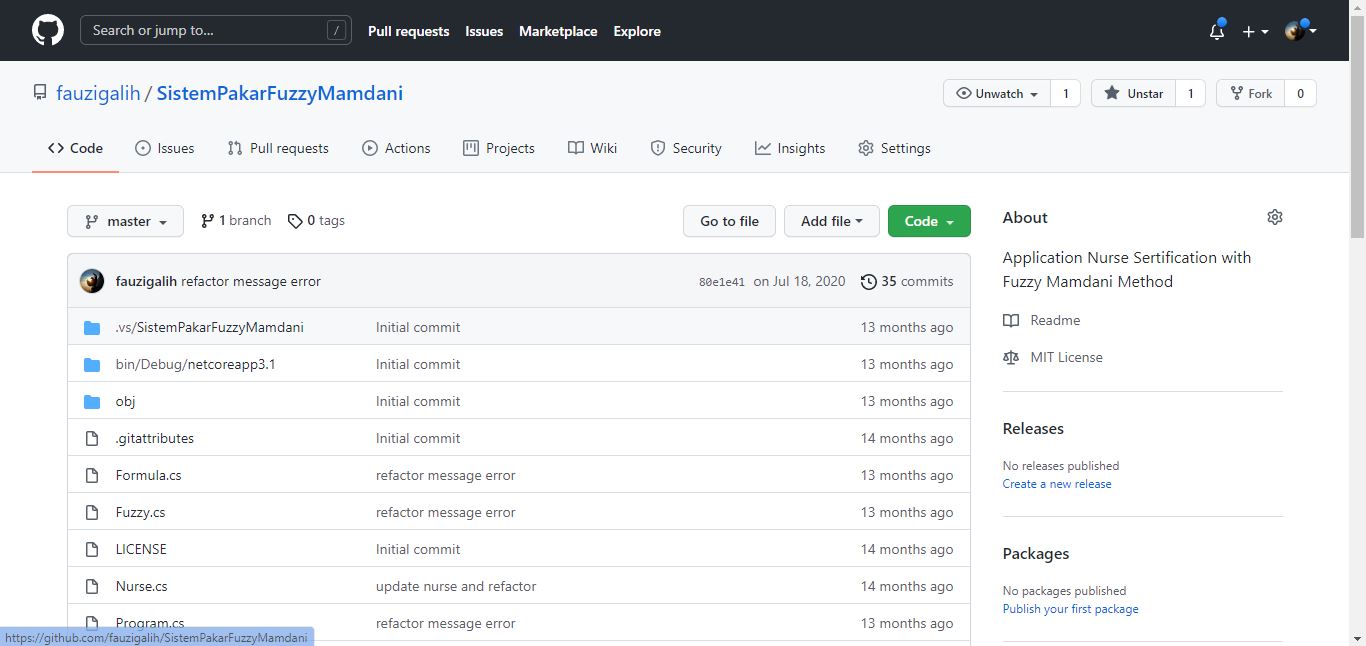Image resolution: width=1366 pixels, height=646 pixels.
Task: Click the star icon in Unstar button
Action: 1112,93
